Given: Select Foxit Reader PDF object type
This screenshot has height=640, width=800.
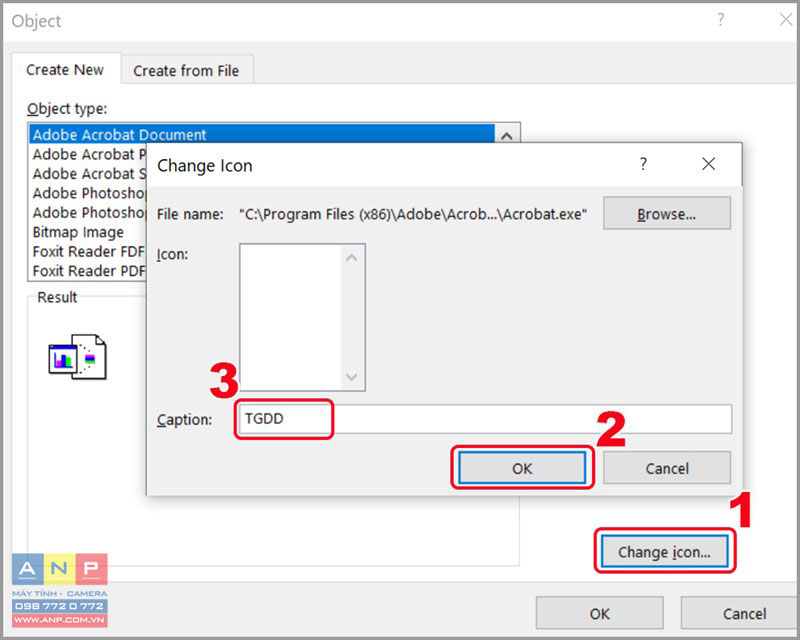Looking at the screenshot, I should 88,271.
